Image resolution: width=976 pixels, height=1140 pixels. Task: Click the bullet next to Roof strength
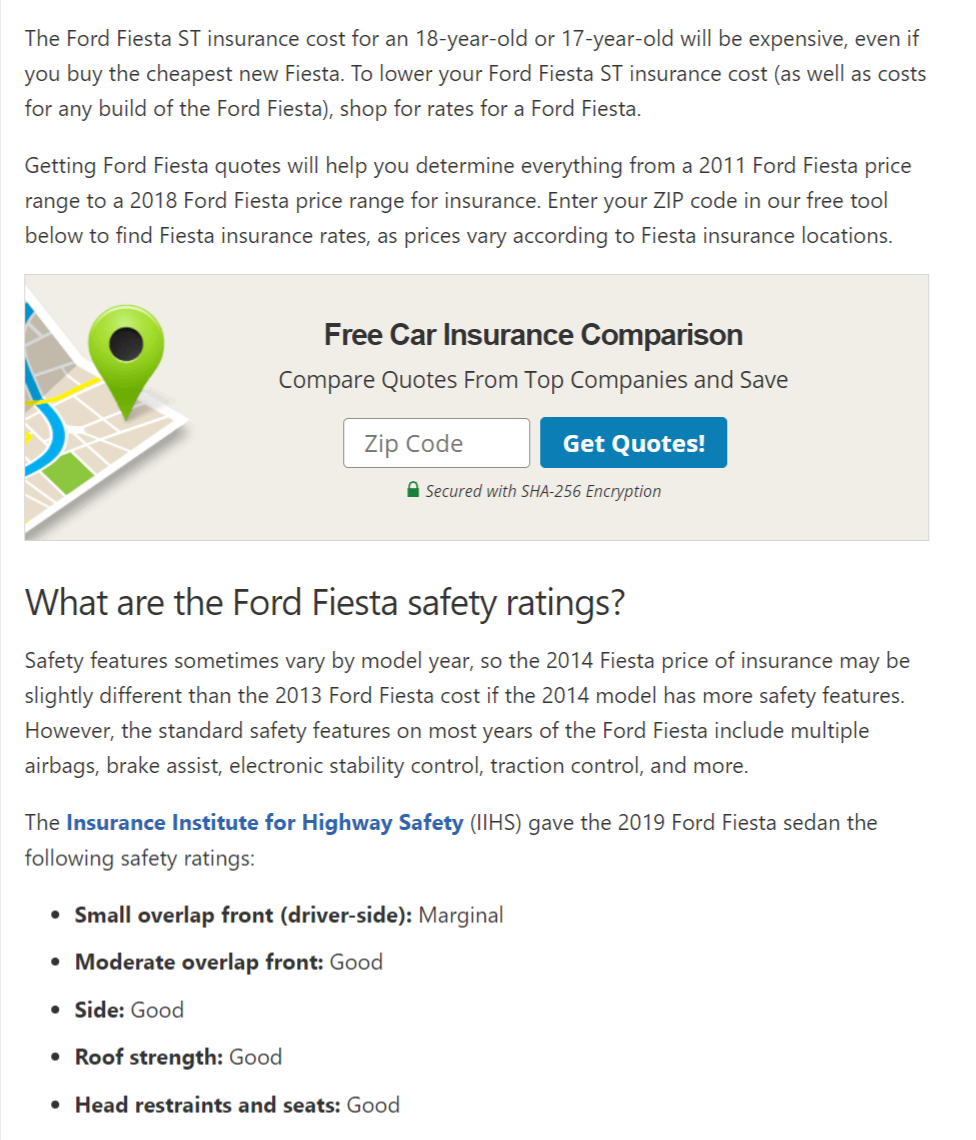(x=56, y=1058)
